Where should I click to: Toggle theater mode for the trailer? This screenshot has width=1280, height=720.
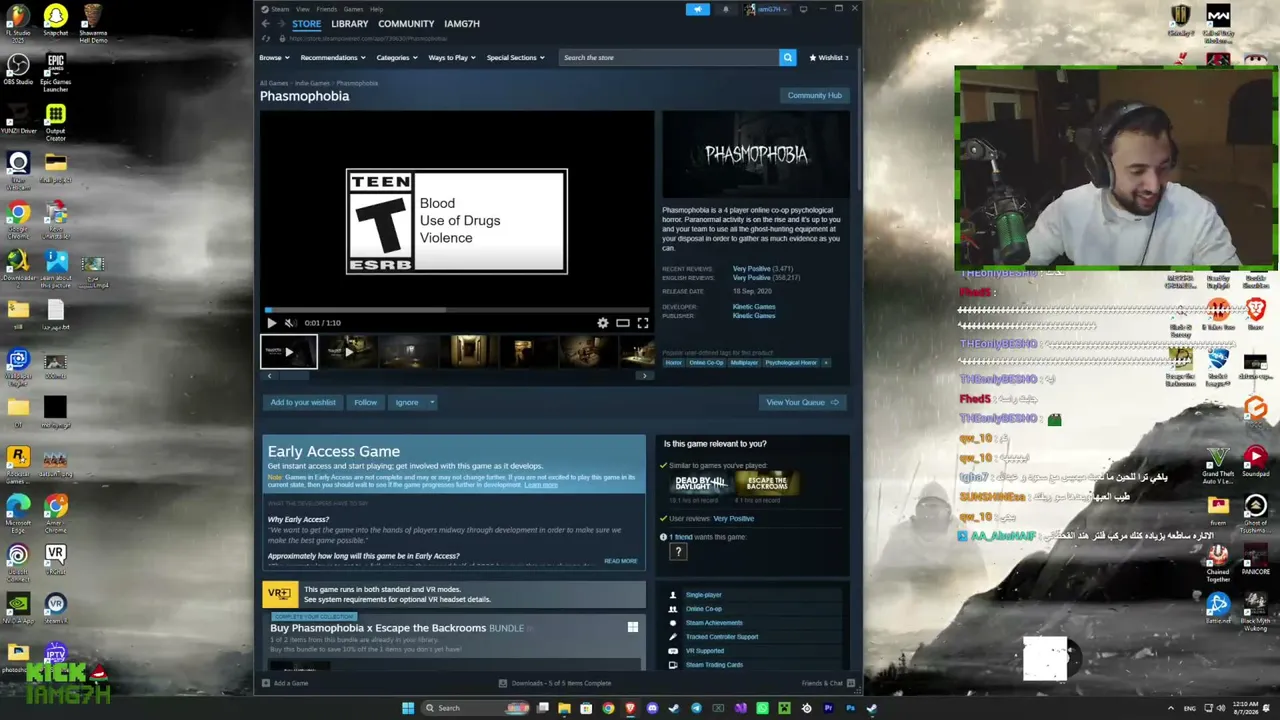tap(622, 323)
